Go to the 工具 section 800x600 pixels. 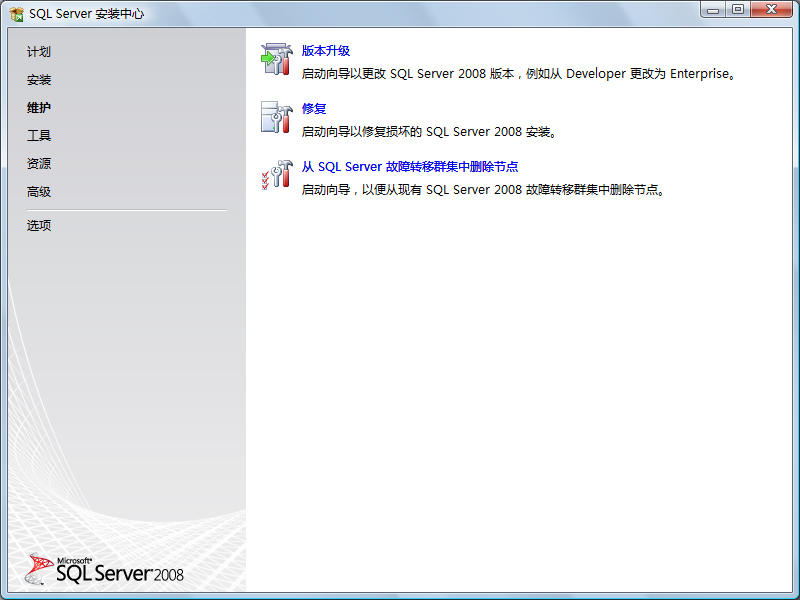(39, 136)
